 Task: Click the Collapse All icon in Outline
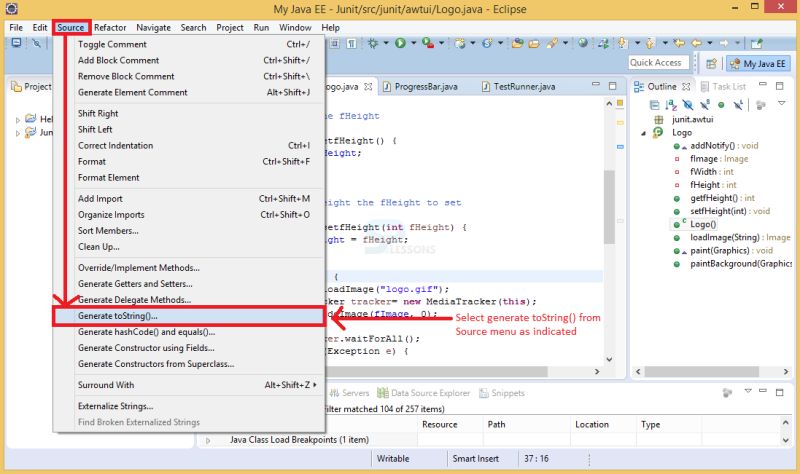tap(655, 105)
